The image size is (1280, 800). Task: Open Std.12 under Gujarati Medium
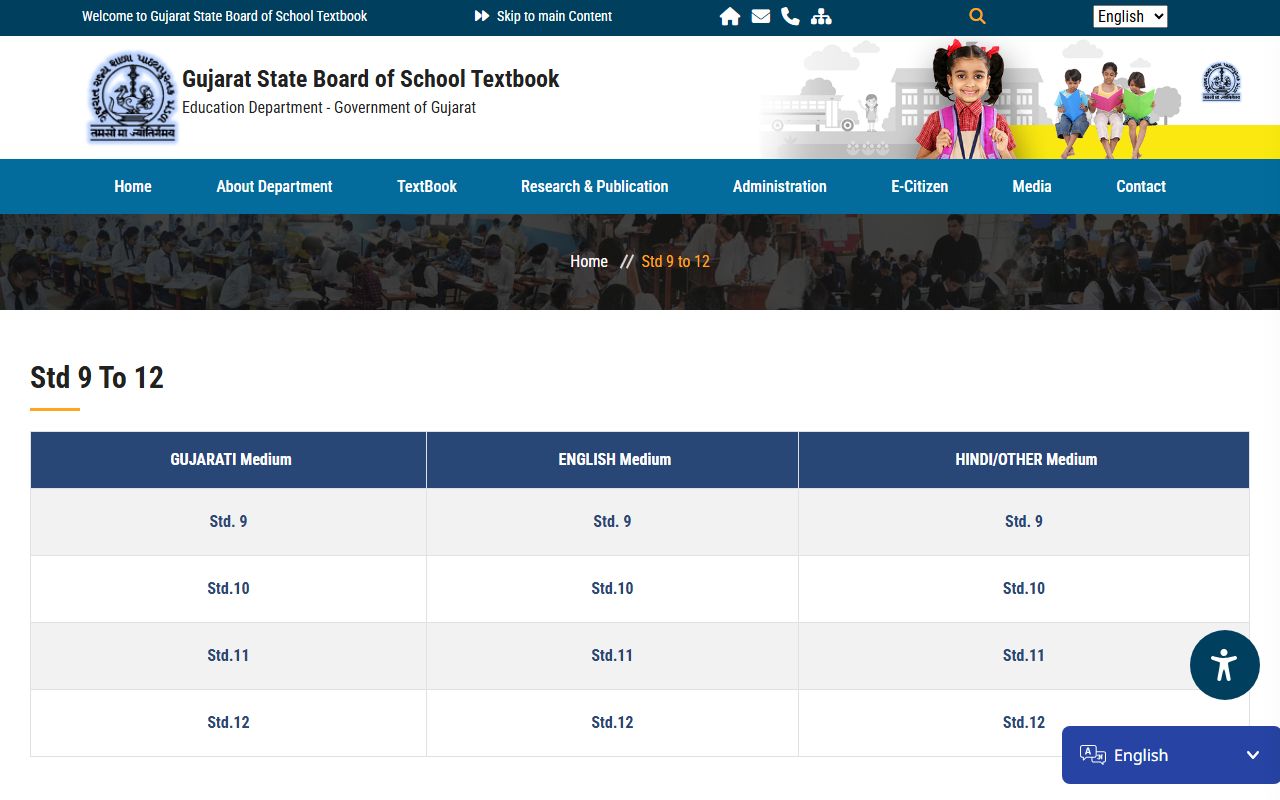228,722
